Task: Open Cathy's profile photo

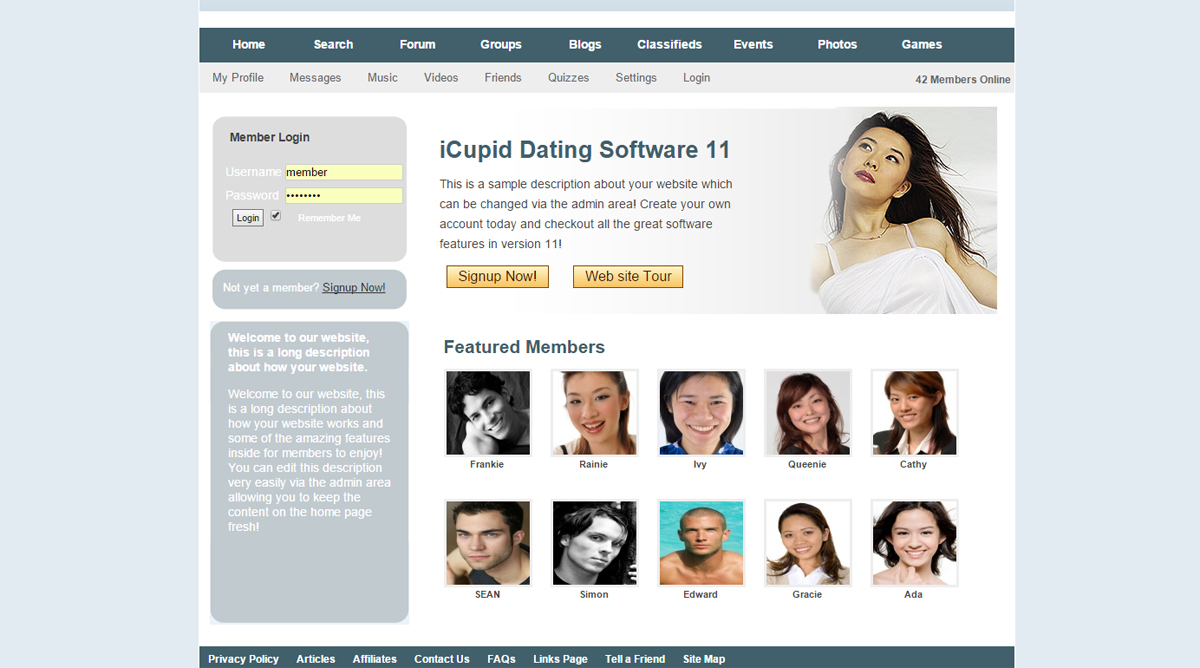Action: click(915, 413)
